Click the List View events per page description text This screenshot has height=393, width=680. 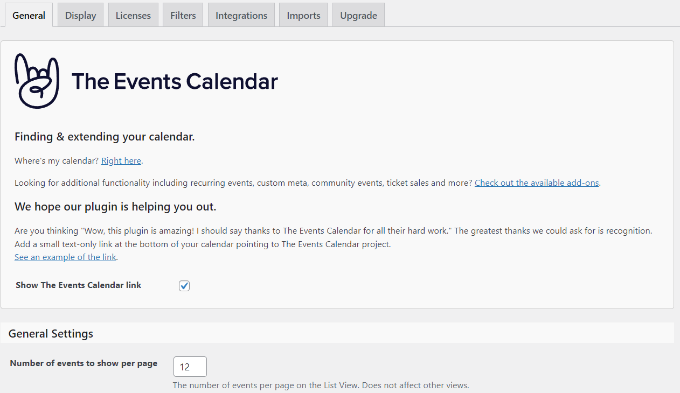(321, 385)
